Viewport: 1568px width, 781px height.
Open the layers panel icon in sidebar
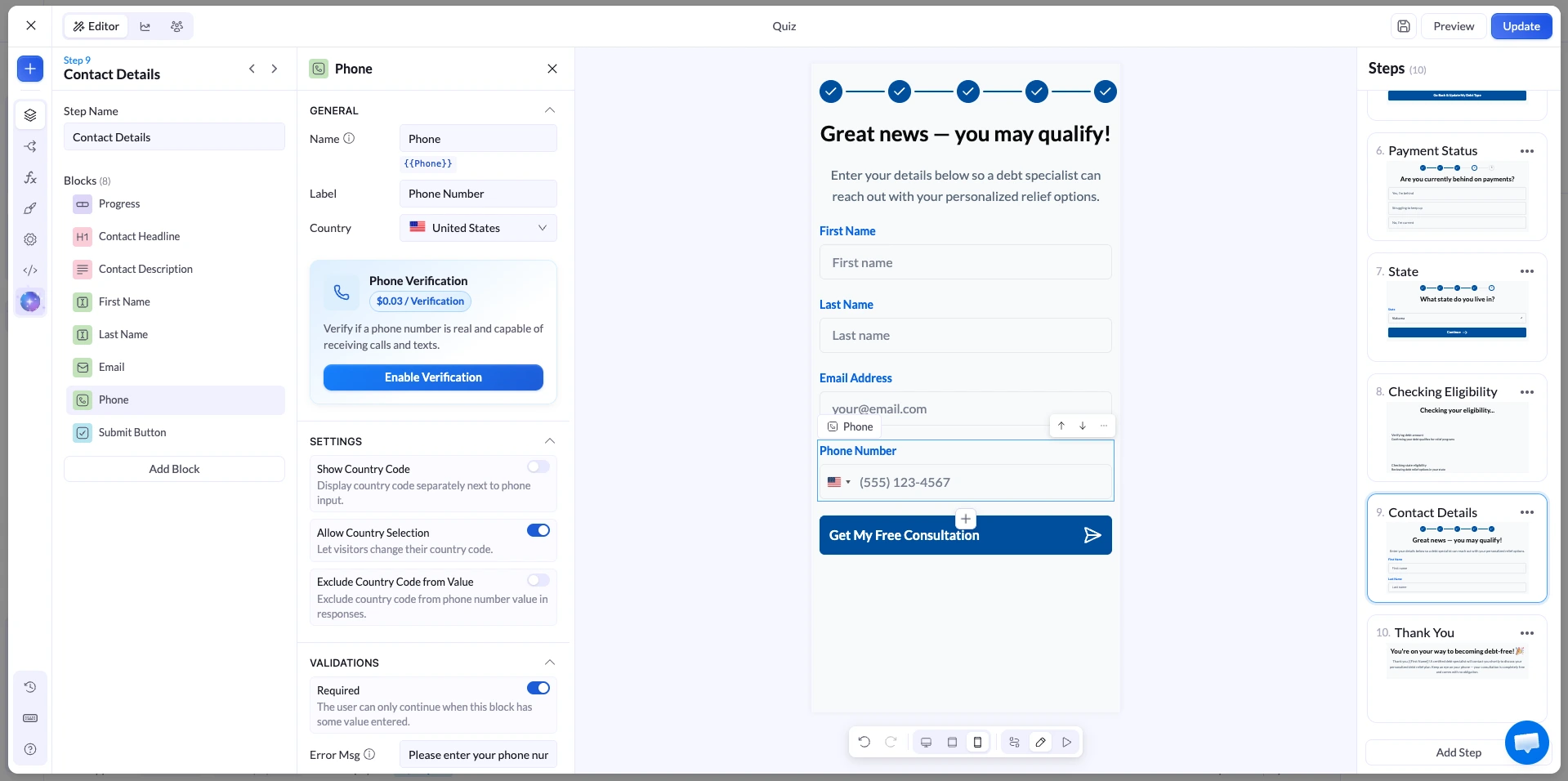click(30, 115)
